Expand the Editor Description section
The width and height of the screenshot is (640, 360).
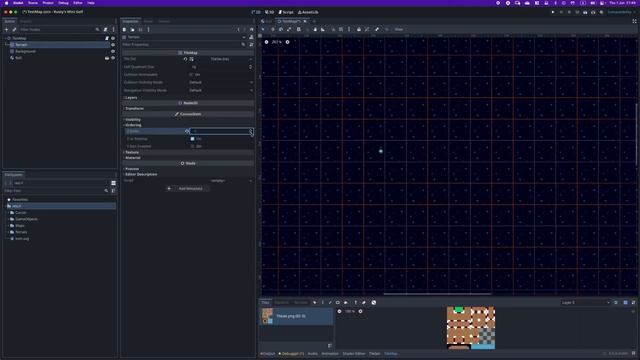tap(141, 174)
